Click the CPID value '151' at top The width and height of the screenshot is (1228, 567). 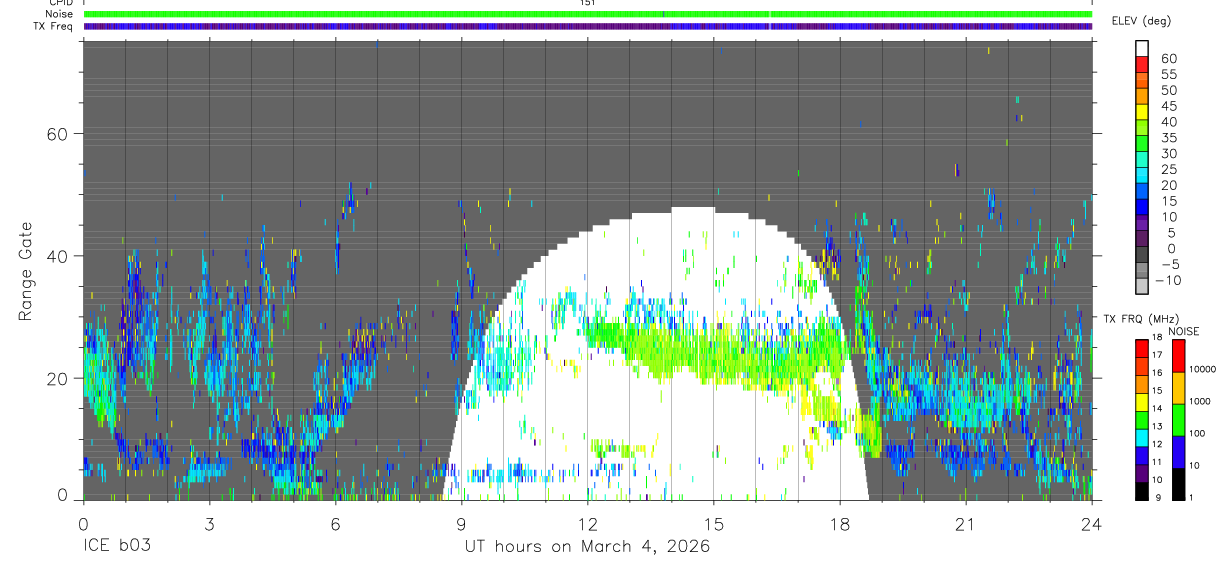(x=588, y=3)
